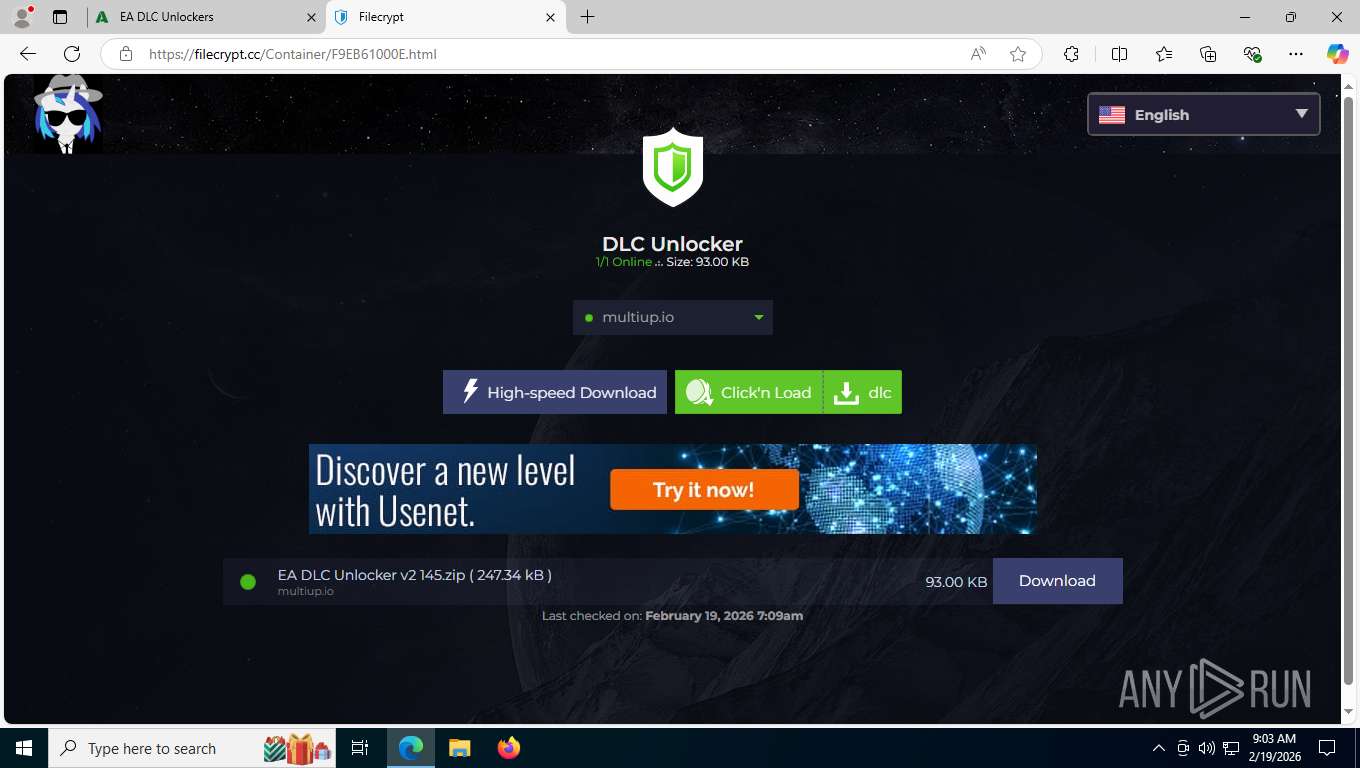Click the green shield Filecrypt logo

(x=673, y=167)
